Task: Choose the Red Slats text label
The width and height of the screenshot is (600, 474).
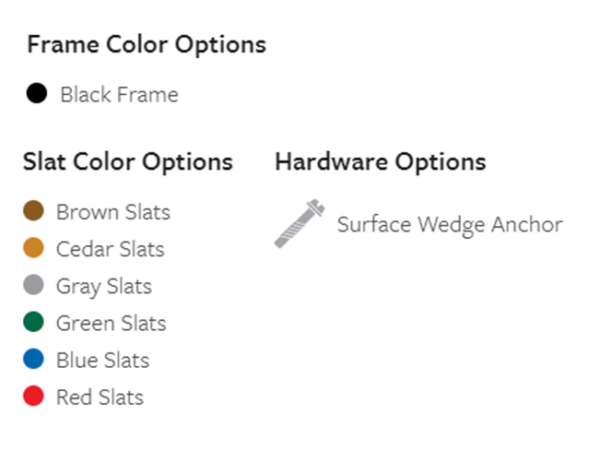Action: [x=100, y=397]
